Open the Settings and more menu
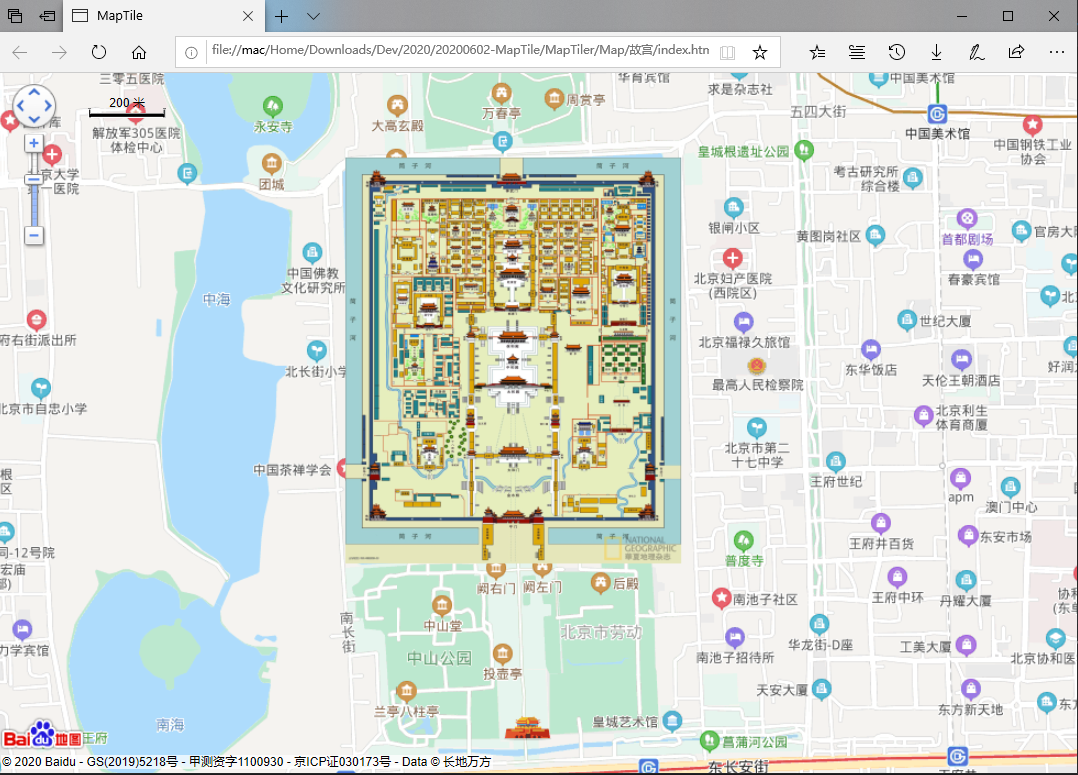 [x=1057, y=52]
